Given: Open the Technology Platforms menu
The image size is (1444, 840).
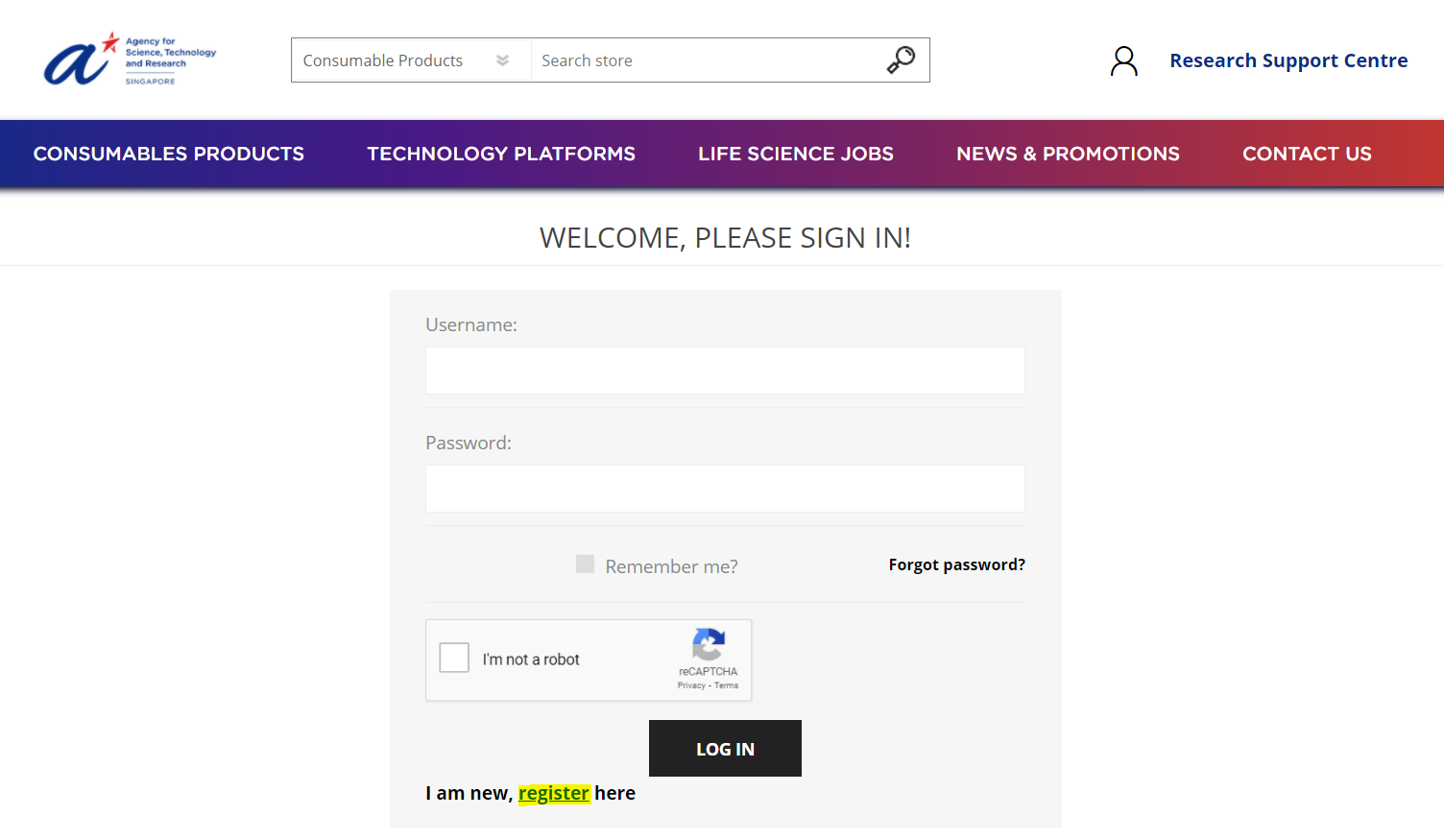Looking at the screenshot, I should 501,154.
